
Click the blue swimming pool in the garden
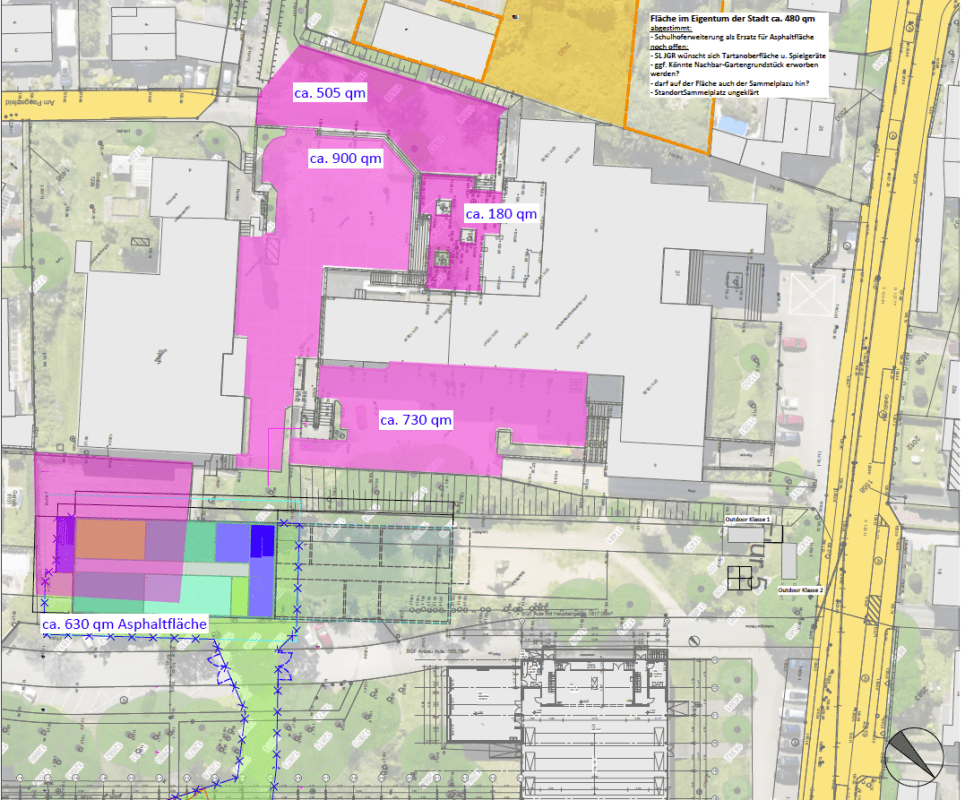(x=734, y=125)
